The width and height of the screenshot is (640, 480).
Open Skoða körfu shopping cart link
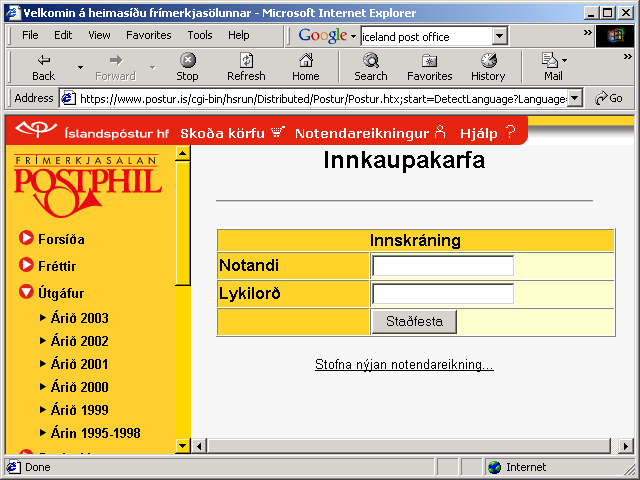232,133
